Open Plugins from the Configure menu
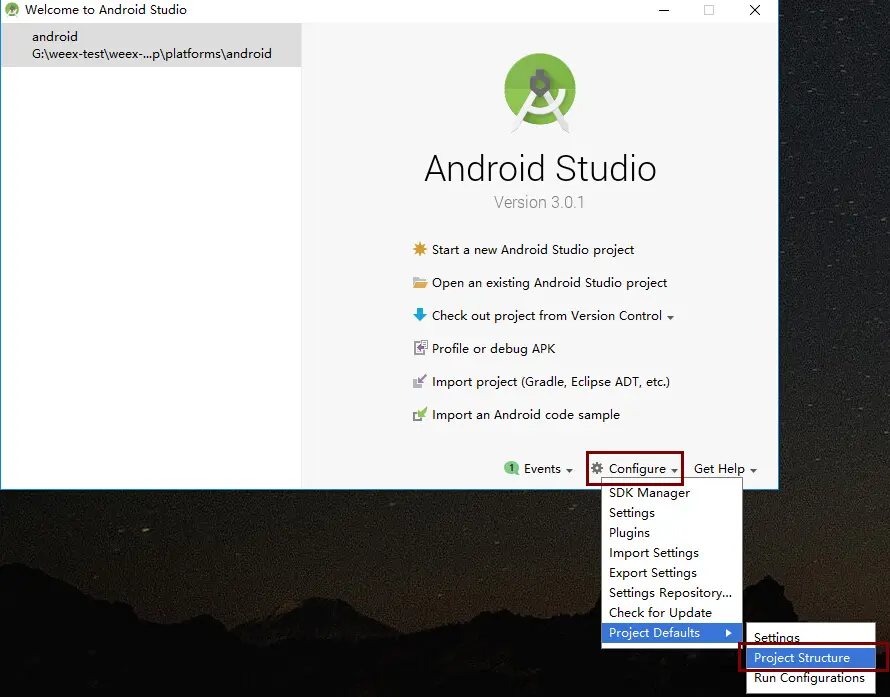The width and height of the screenshot is (890, 697). click(671, 532)
